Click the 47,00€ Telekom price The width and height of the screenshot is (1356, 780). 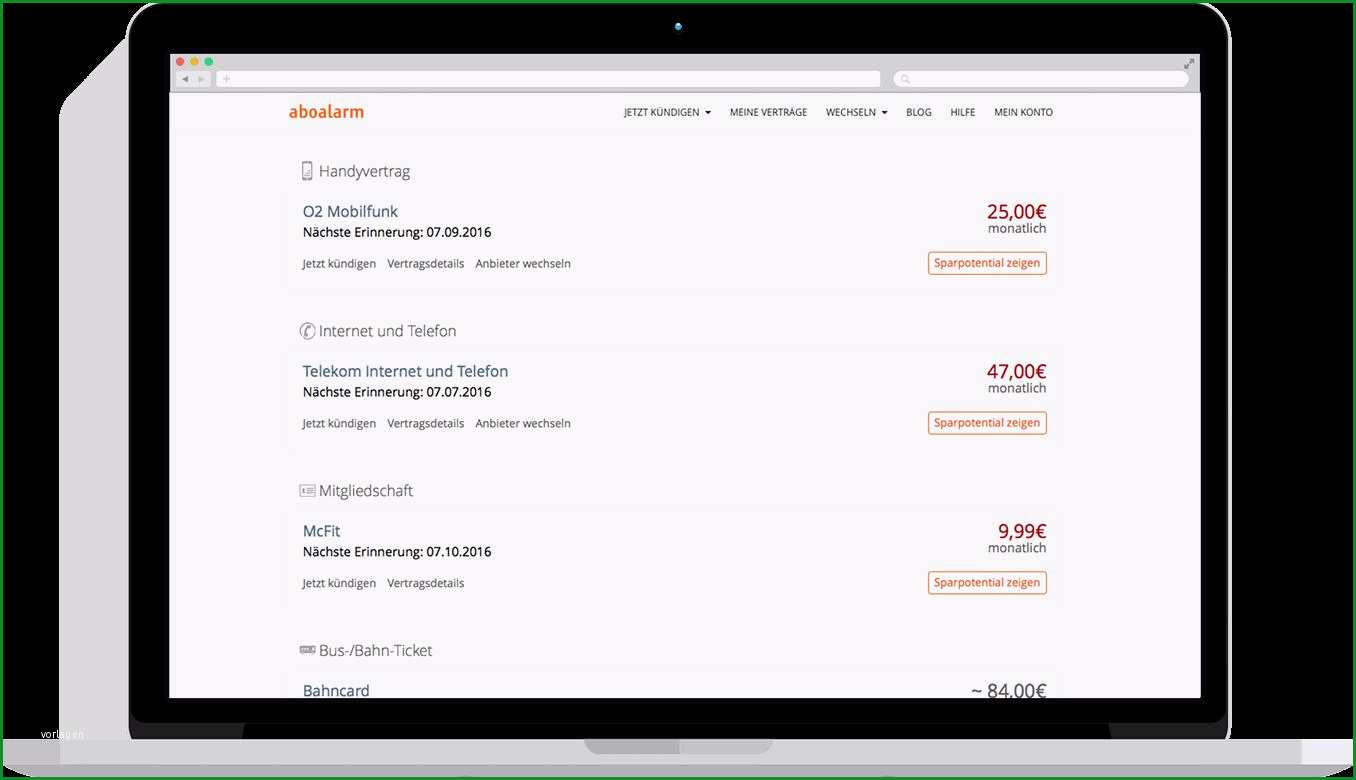[1016, 371]
